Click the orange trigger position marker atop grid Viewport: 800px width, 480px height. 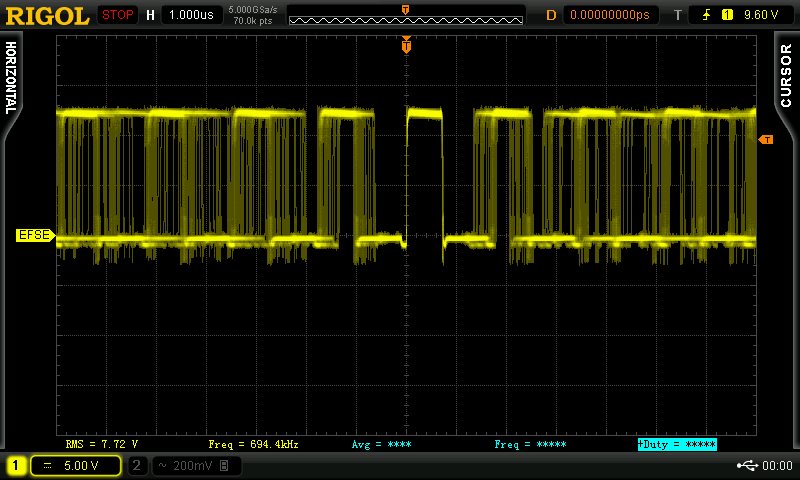tap(406, 46)
